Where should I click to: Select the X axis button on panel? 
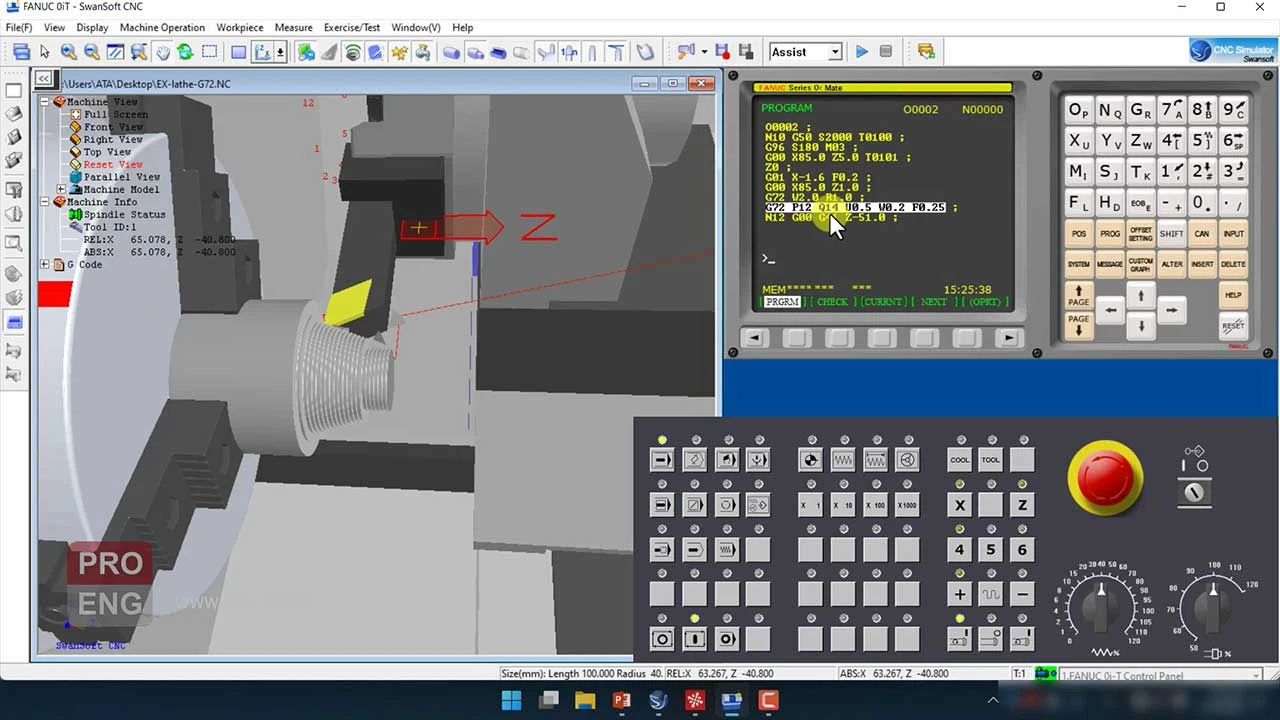[959, 505]
